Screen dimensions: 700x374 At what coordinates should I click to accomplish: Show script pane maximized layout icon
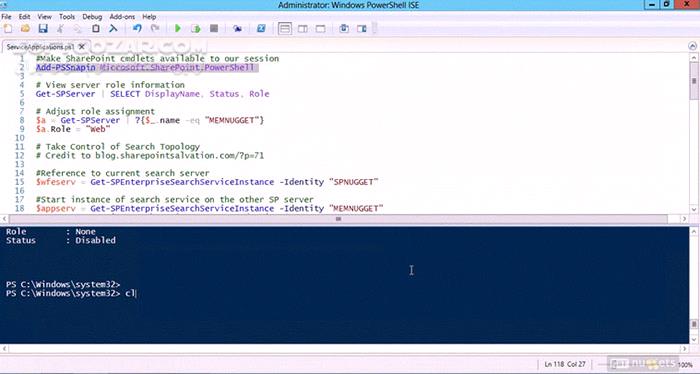click(320, 29)
